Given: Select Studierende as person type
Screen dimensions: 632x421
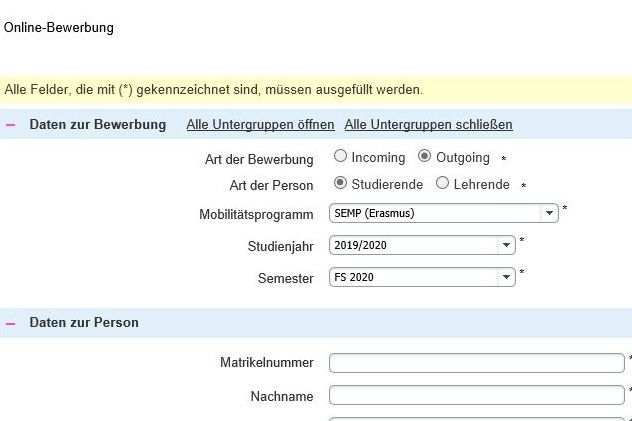Looking at the screenshot, I should pyautogui.click(x=340, y=184).
